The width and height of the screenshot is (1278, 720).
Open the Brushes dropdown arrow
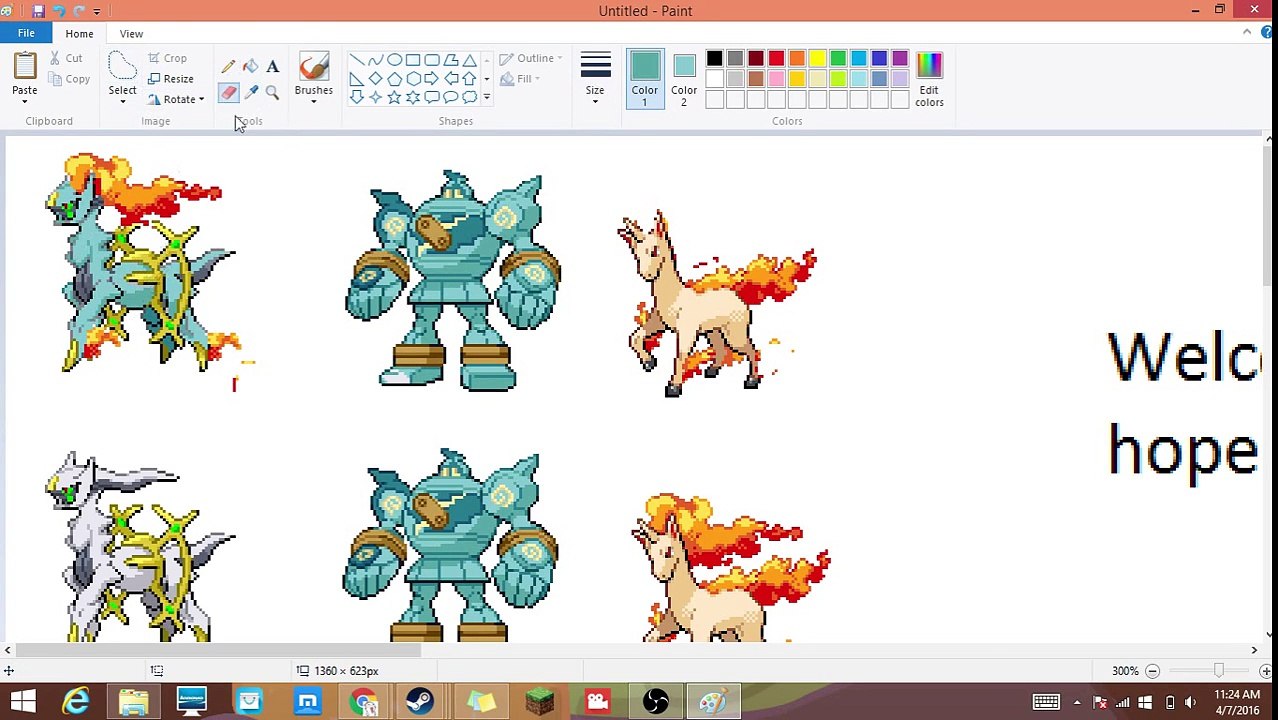tap(314, 101)
